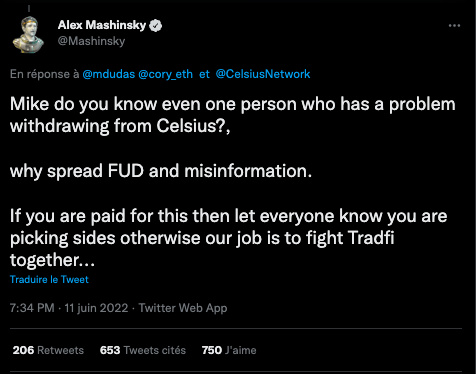The width and height of the screenshot is (476, 374).
Task: Open Alex Mashinsky's profile avatar
Action: coord(28,35)
